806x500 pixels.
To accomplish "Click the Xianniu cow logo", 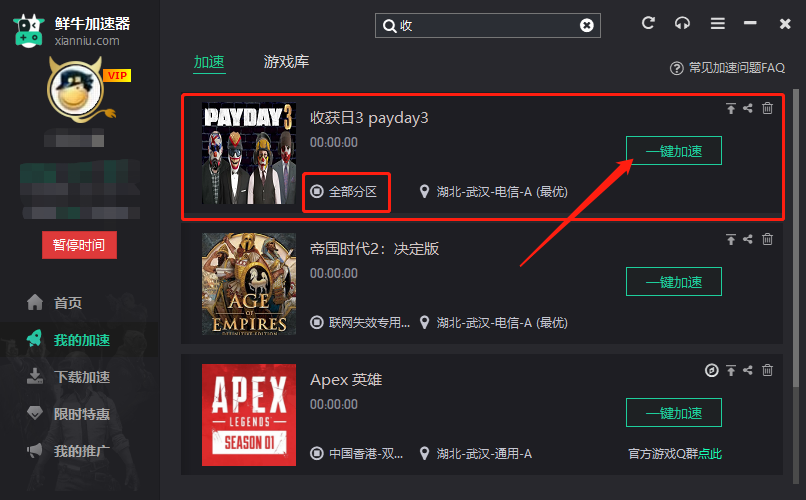I will [x=29, y=31].
